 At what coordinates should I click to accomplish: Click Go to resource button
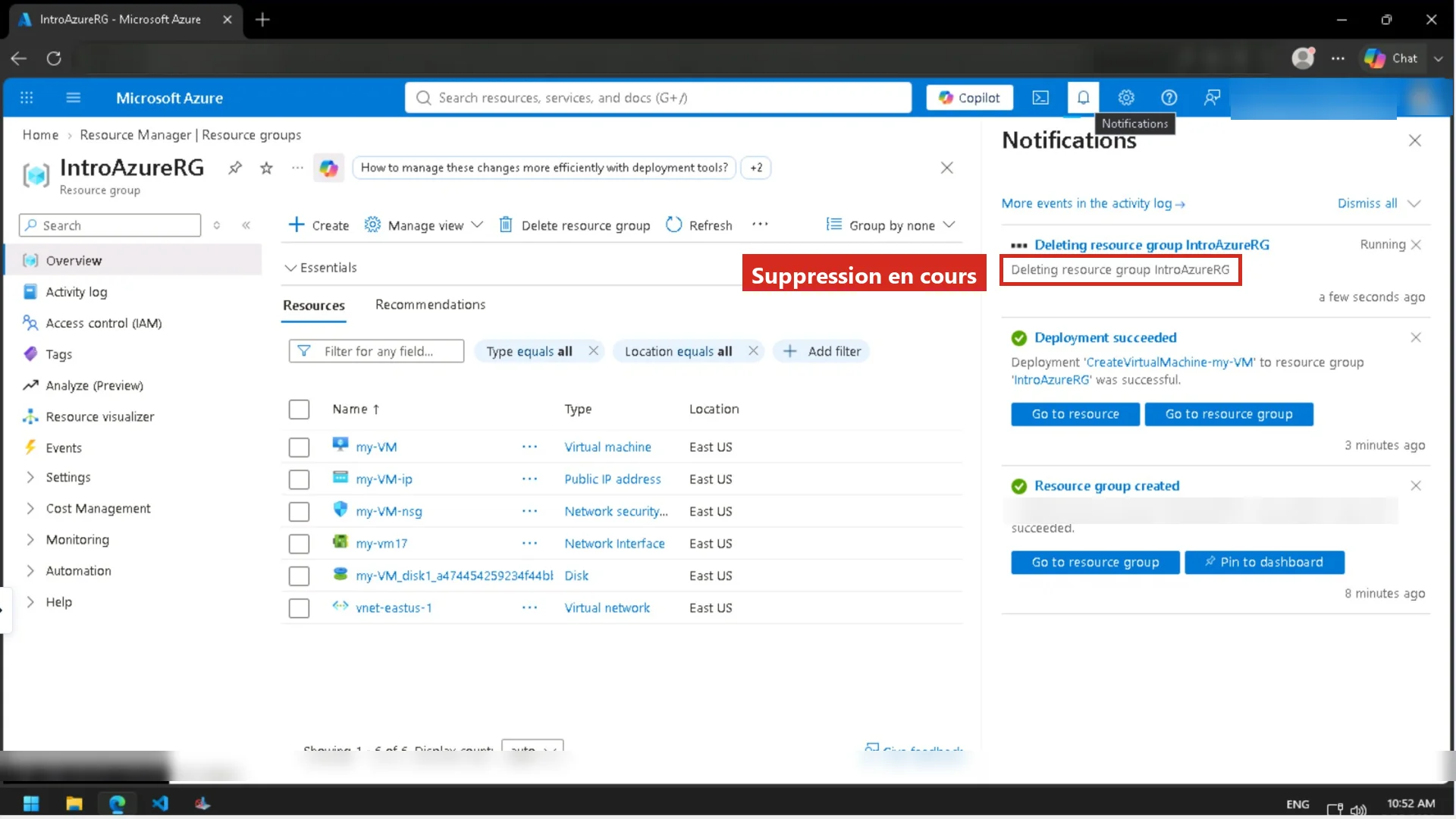(1075, 414)
